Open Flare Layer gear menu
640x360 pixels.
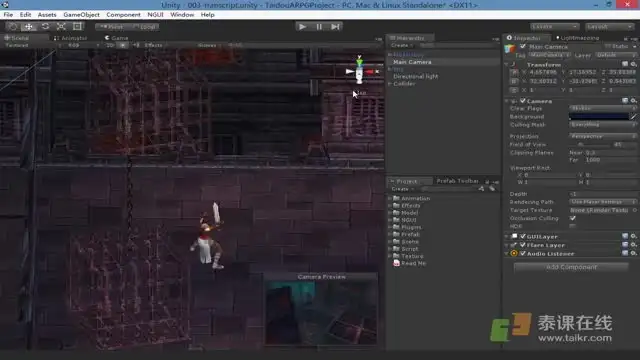tap(633, 244)
